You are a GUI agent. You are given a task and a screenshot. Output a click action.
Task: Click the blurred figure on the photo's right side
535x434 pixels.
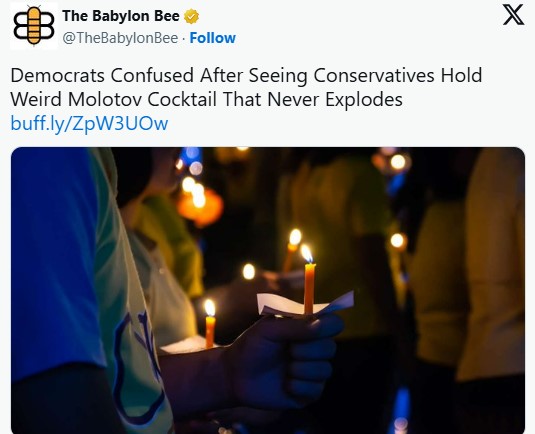tap(495, 266)
